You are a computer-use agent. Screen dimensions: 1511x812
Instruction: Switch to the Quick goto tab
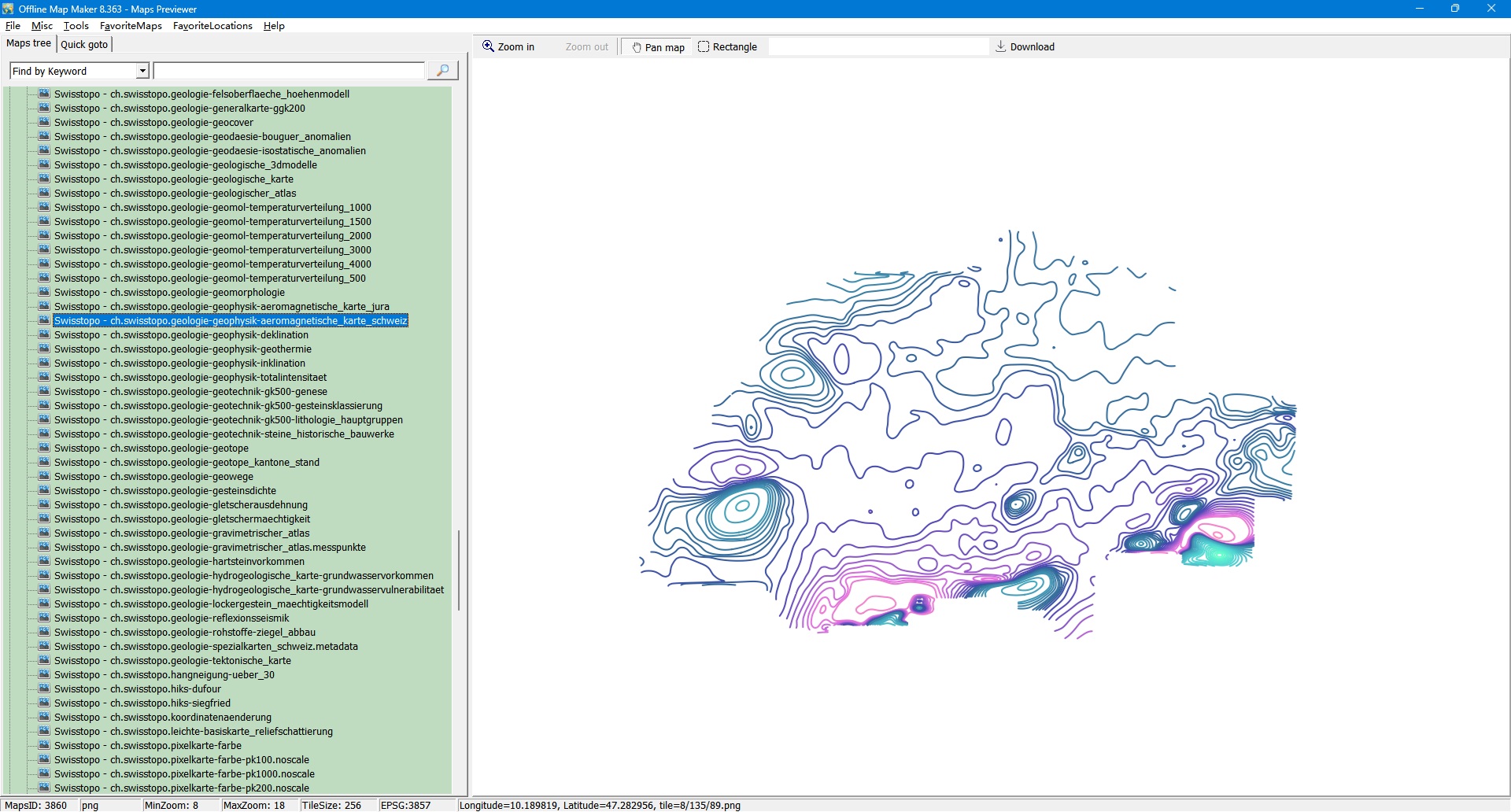(84, 44)
